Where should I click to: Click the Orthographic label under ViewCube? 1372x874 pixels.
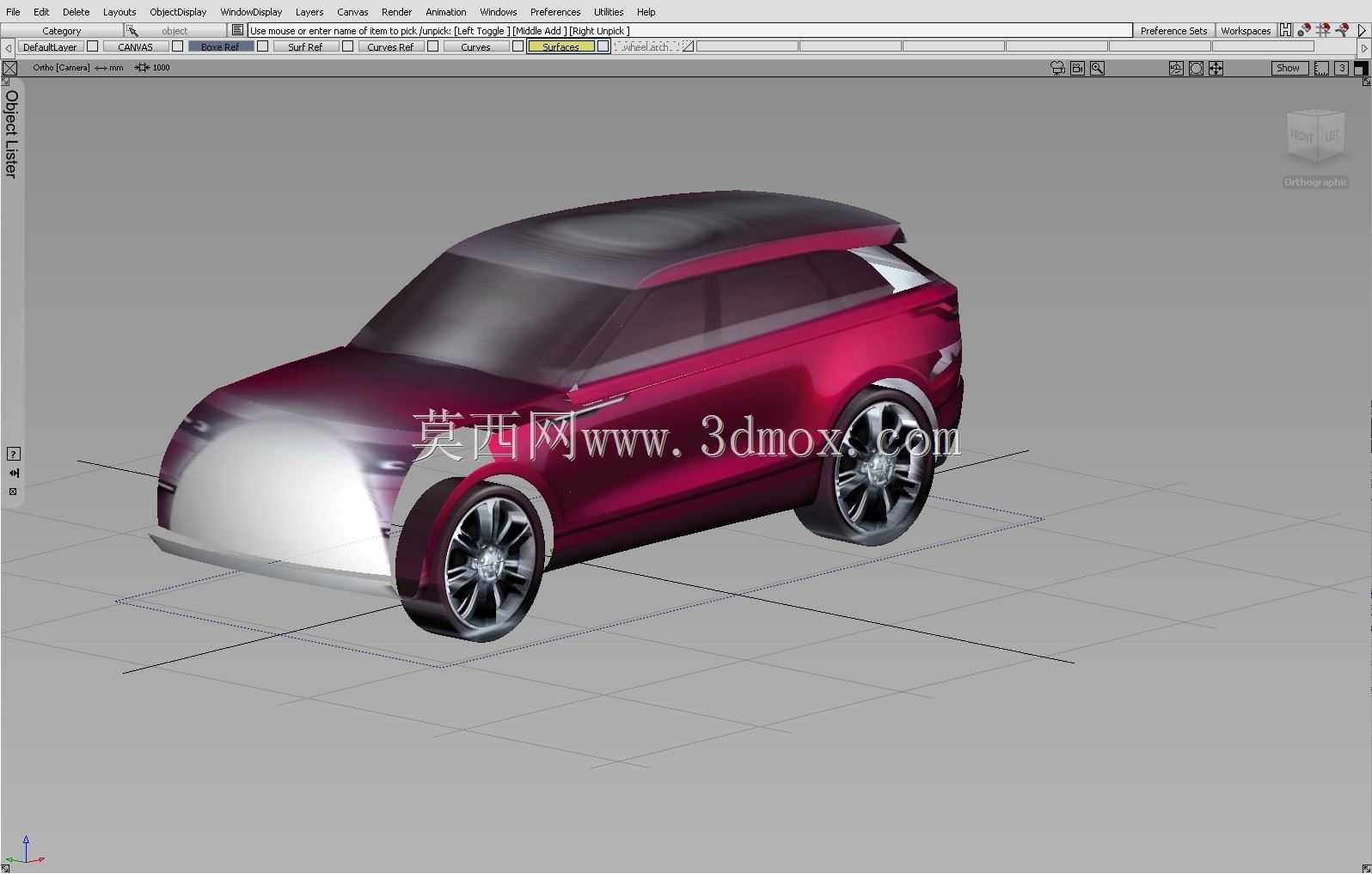pos(1315,182)
